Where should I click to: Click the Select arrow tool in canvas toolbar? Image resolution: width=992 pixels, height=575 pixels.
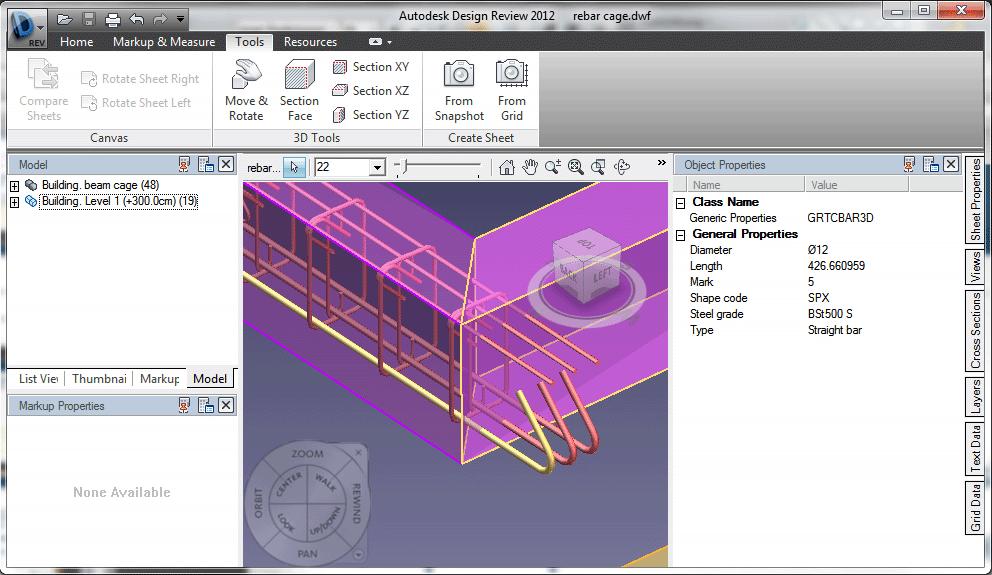(294, 167)
